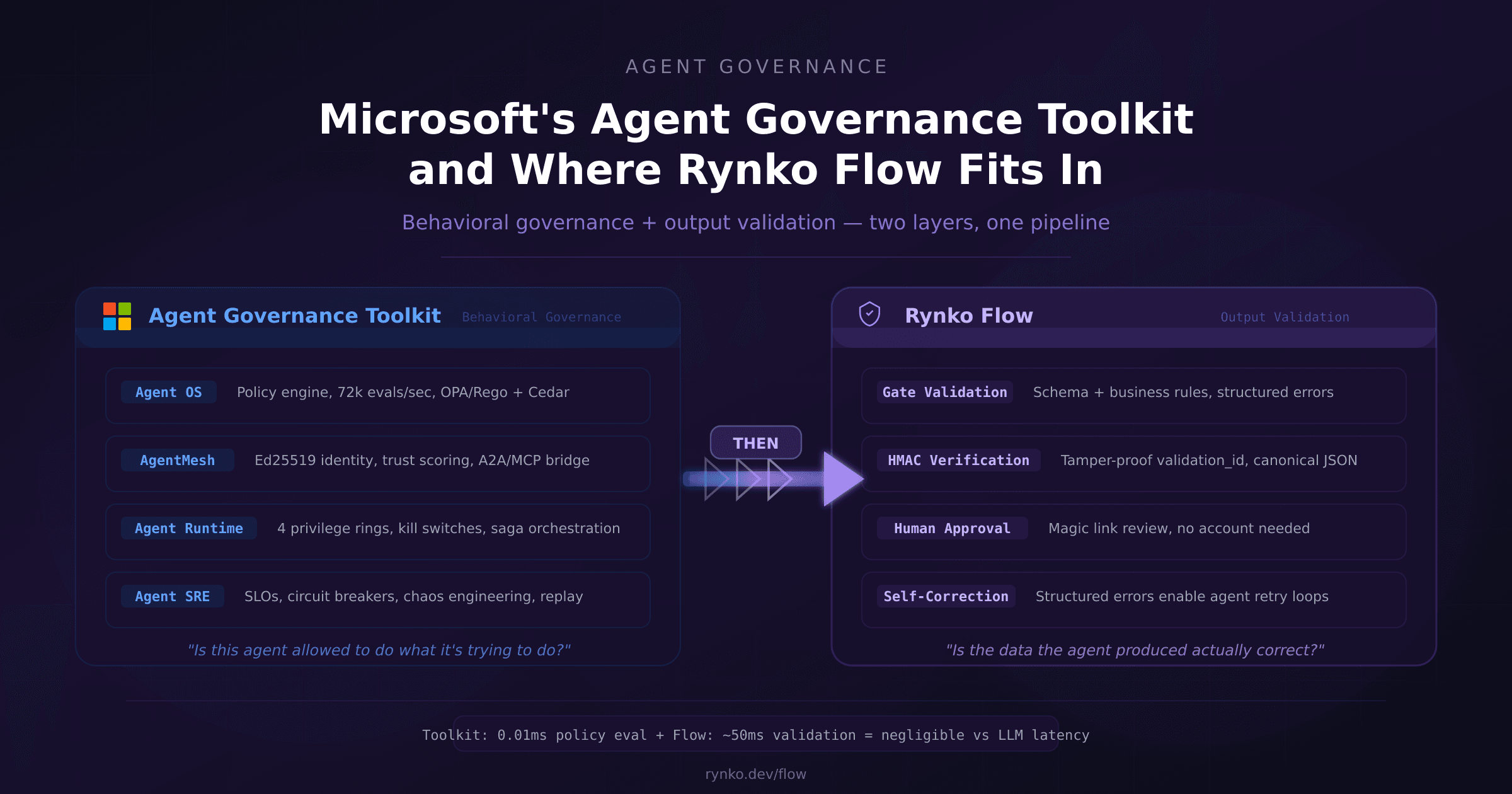Click the latency summary bar at the bottom
The image size is (1512, 794).
[756, 735]
